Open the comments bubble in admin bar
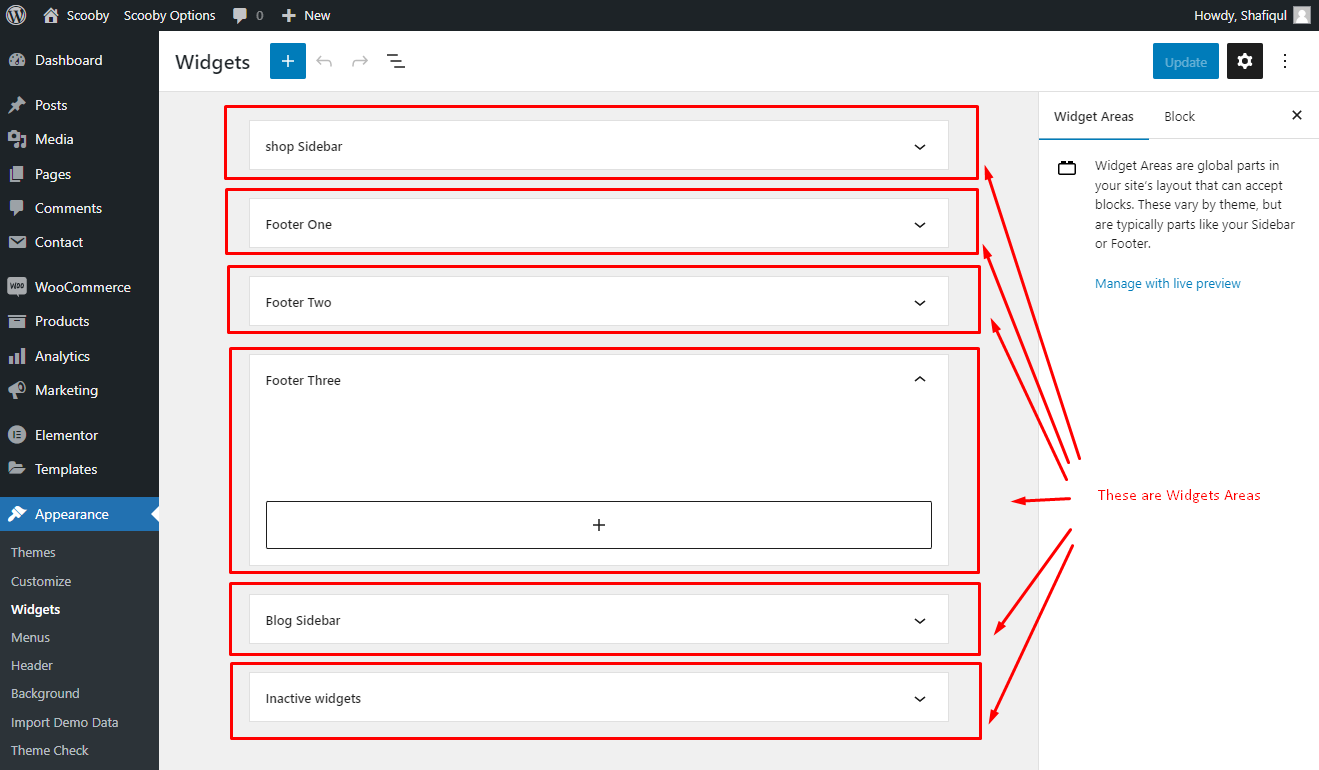The width and height of the screenshot is (1319, 770). click(x=240, y=16)
